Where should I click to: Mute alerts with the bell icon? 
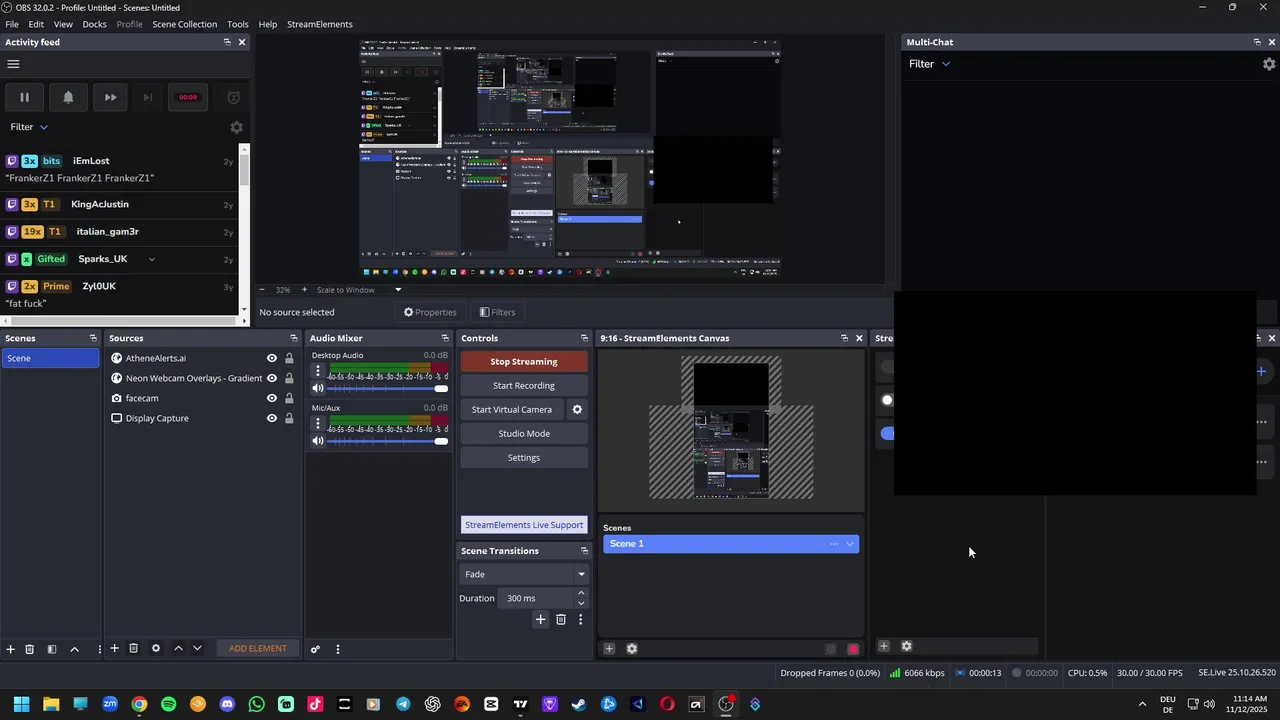click(x=68, y=97)
